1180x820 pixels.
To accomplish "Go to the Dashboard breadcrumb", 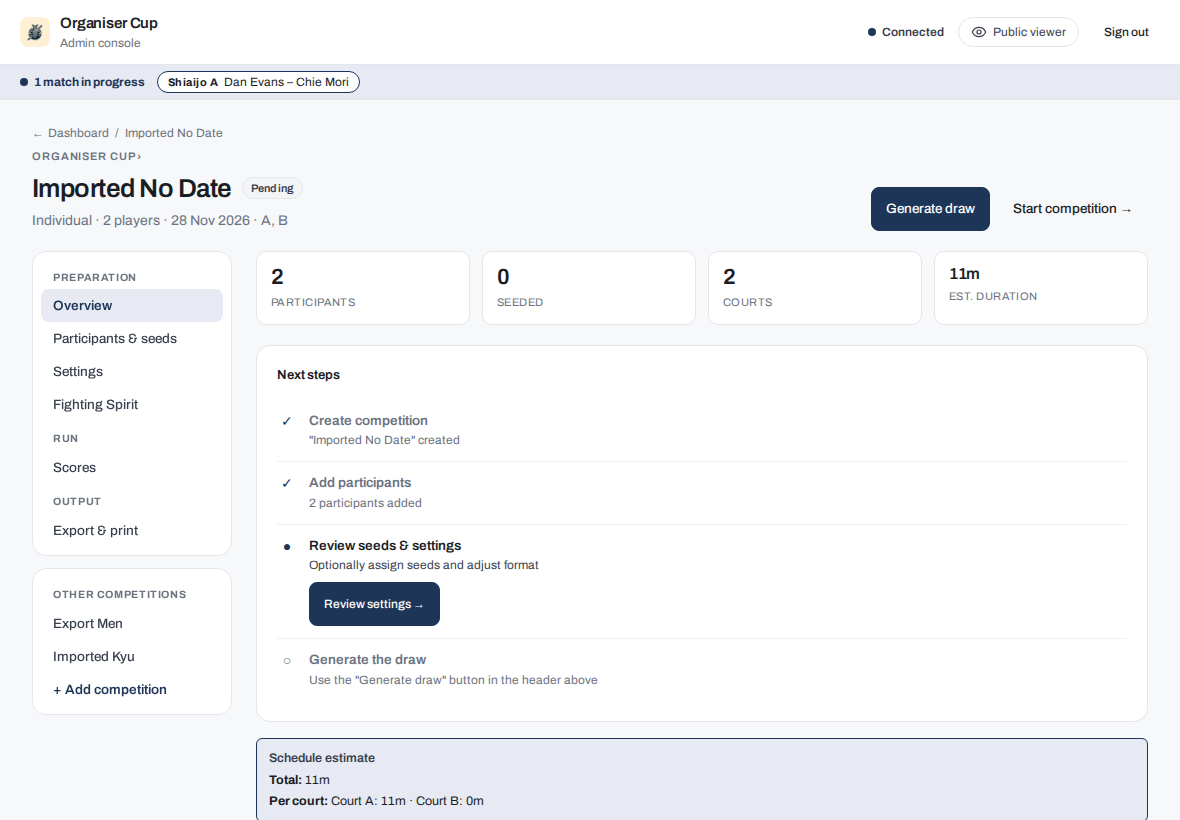I will point(78,133).
